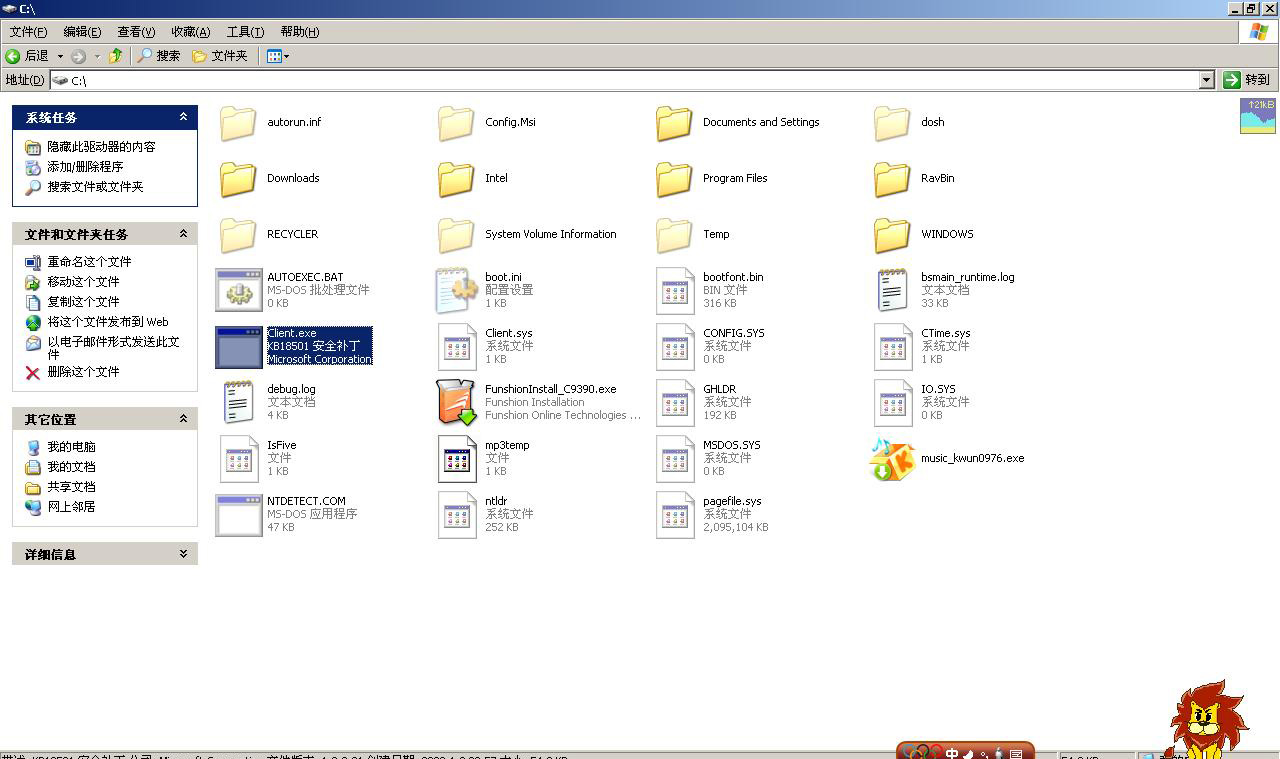Select the dosh folder icon
The height and width of the screenshot is (759, 1280).
pos(892,123)
